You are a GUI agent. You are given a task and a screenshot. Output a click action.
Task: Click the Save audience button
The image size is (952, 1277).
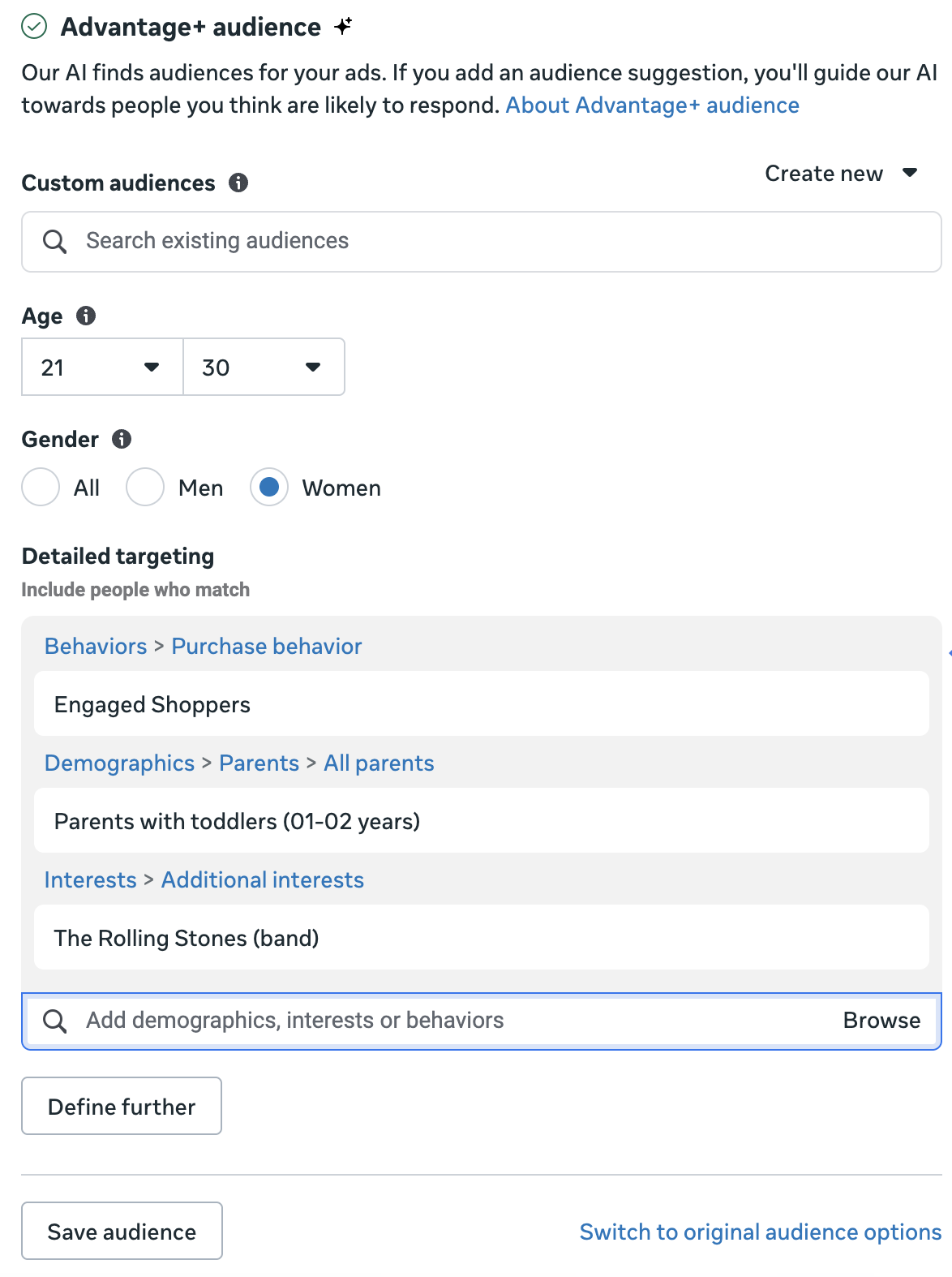point(122,1232)
